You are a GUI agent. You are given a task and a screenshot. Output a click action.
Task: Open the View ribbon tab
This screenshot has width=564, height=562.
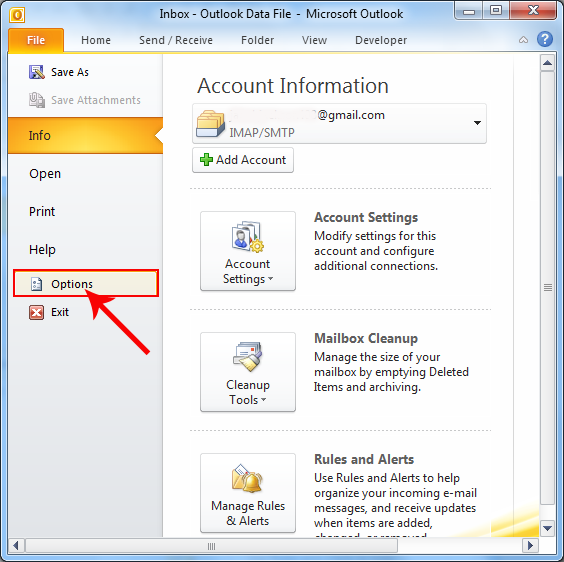[314, 40]
